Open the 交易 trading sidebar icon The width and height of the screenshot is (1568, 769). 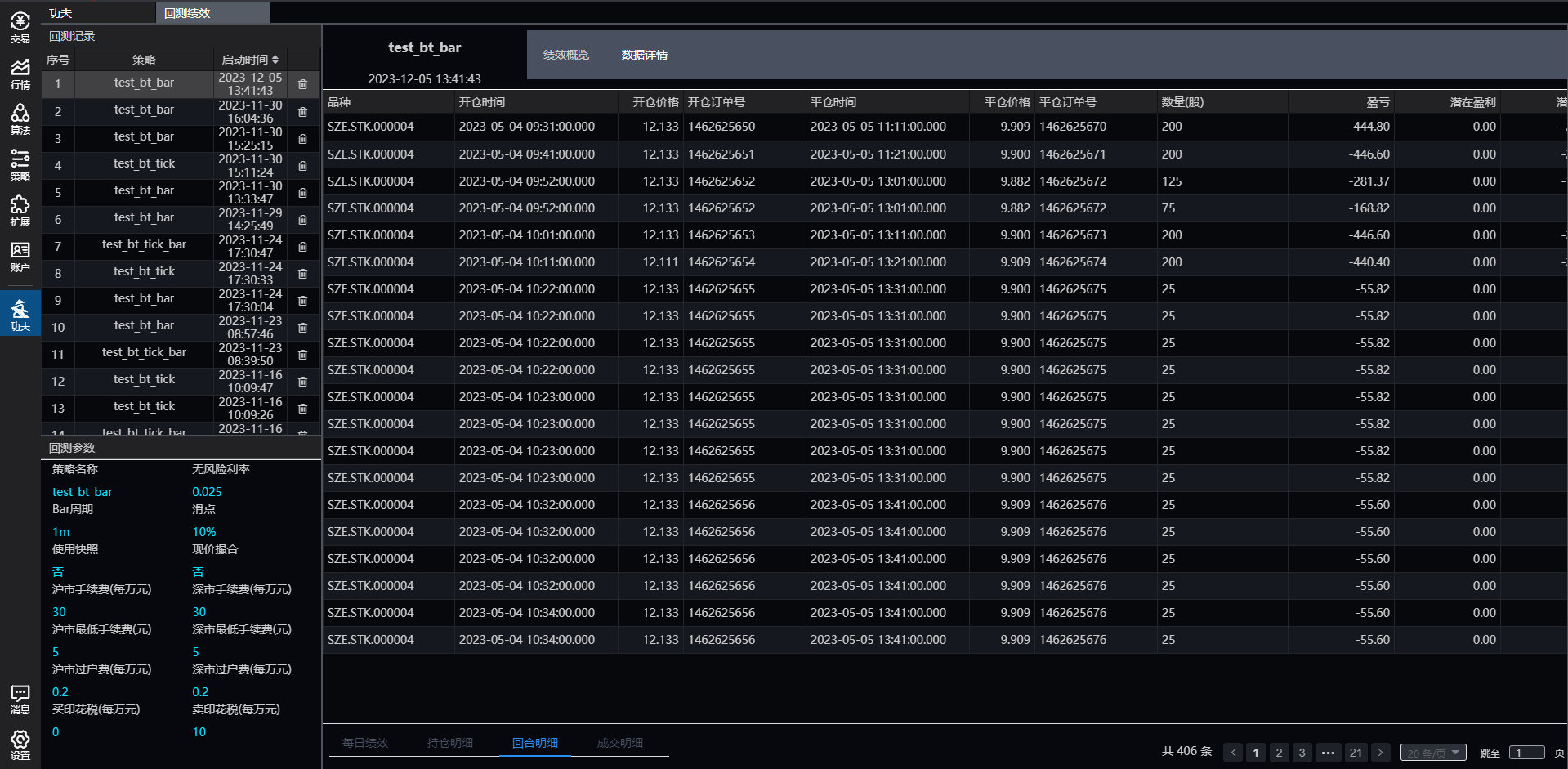tap(20, 27)
